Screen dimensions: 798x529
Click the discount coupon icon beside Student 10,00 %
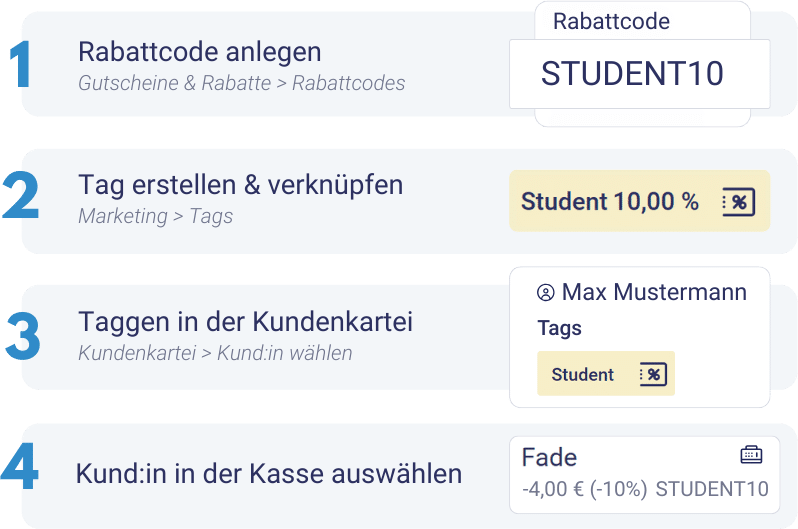coord(738,202)
